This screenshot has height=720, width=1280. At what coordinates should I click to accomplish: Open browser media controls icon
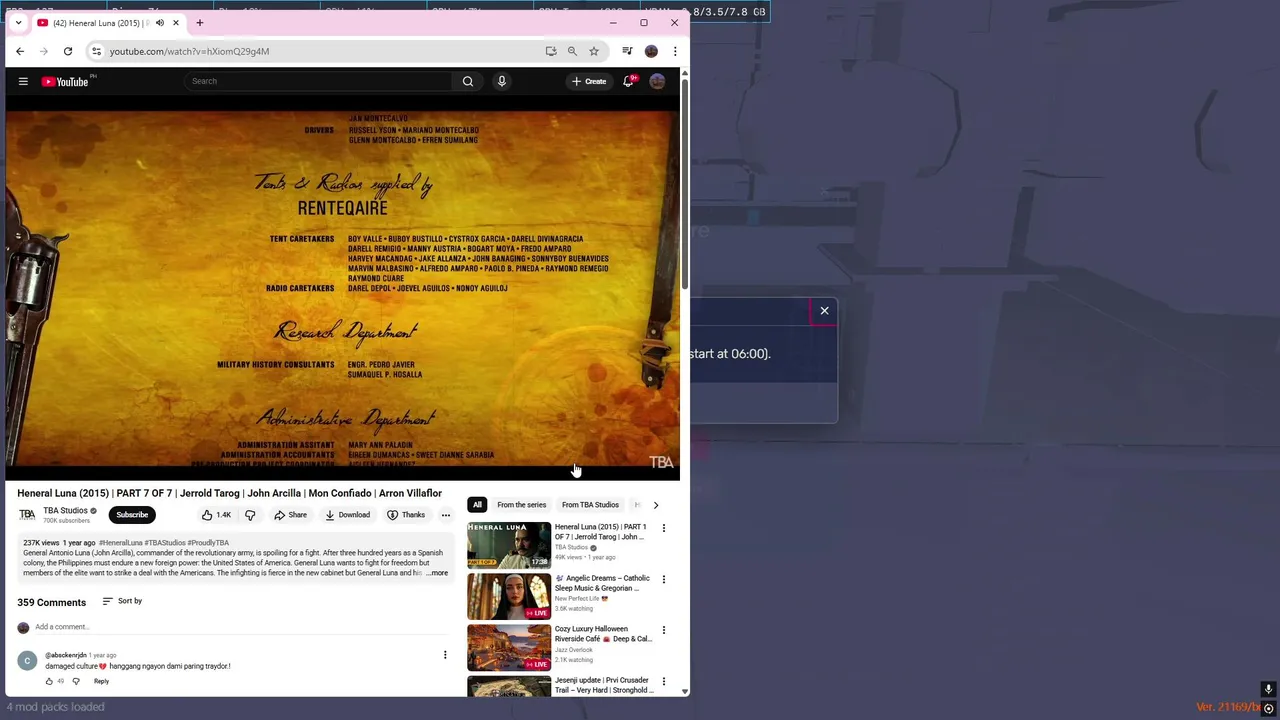click(x=627, y=51)
